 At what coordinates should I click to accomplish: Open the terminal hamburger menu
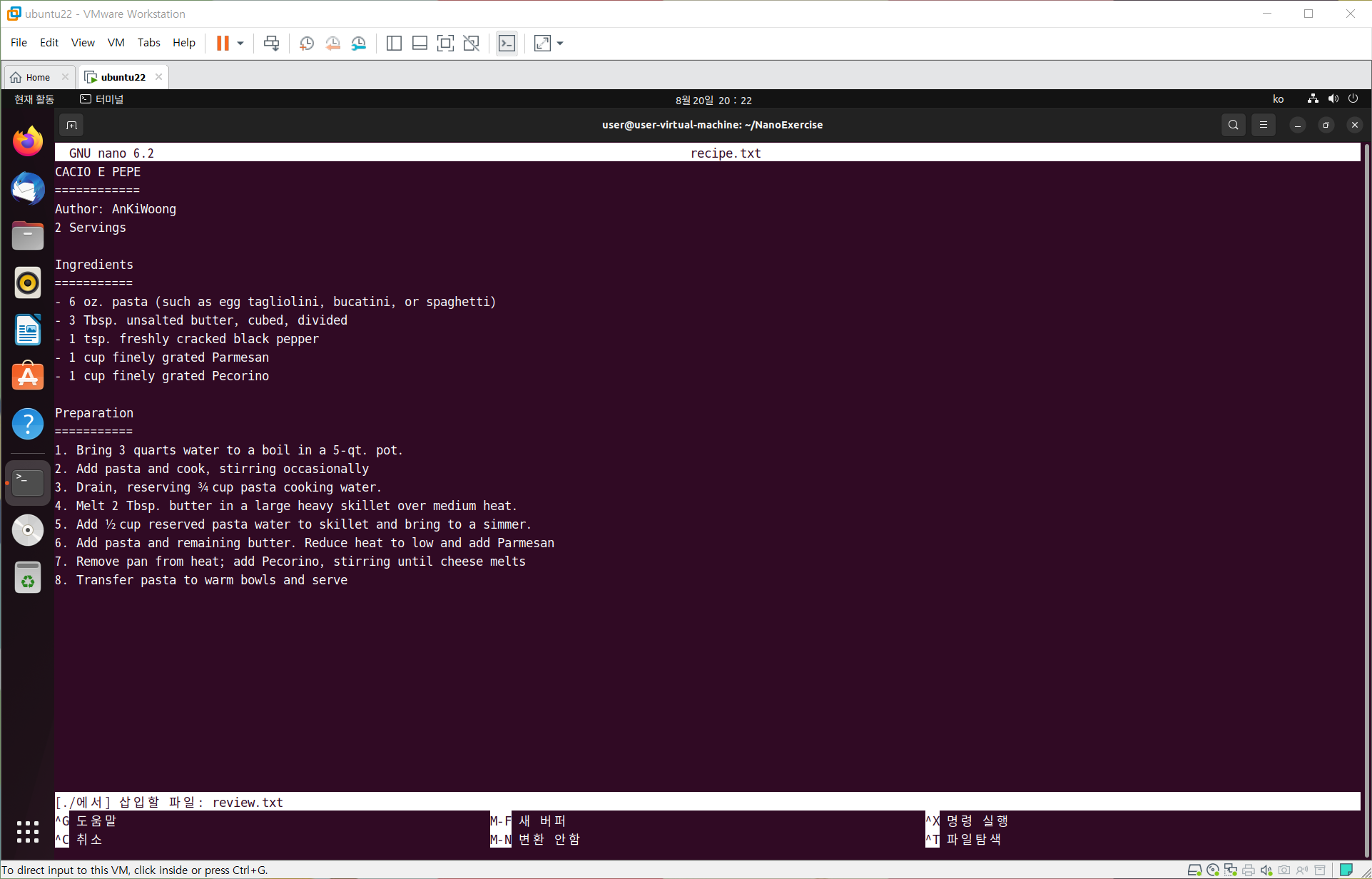pyautogui.click(x=1263, y=125)
